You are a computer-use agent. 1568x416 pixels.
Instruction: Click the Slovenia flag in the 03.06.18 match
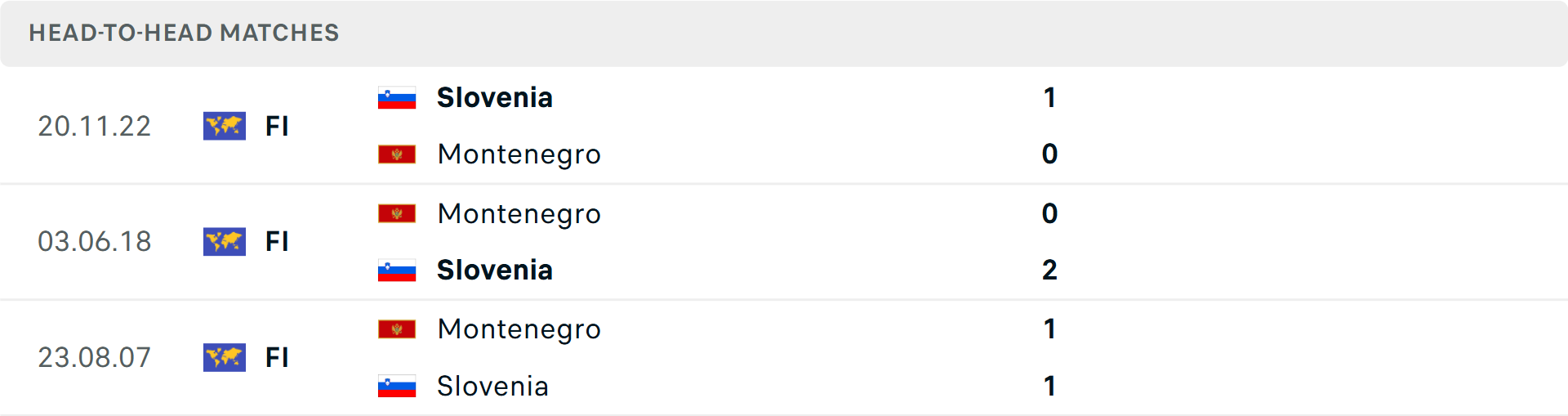pyautogui.click(x=397, y=271)
